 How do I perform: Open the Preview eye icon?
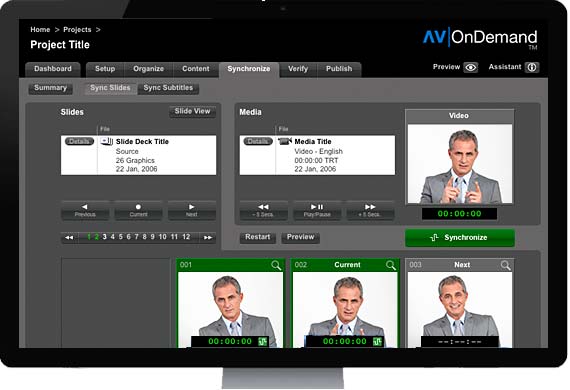(x=471, y=67)
